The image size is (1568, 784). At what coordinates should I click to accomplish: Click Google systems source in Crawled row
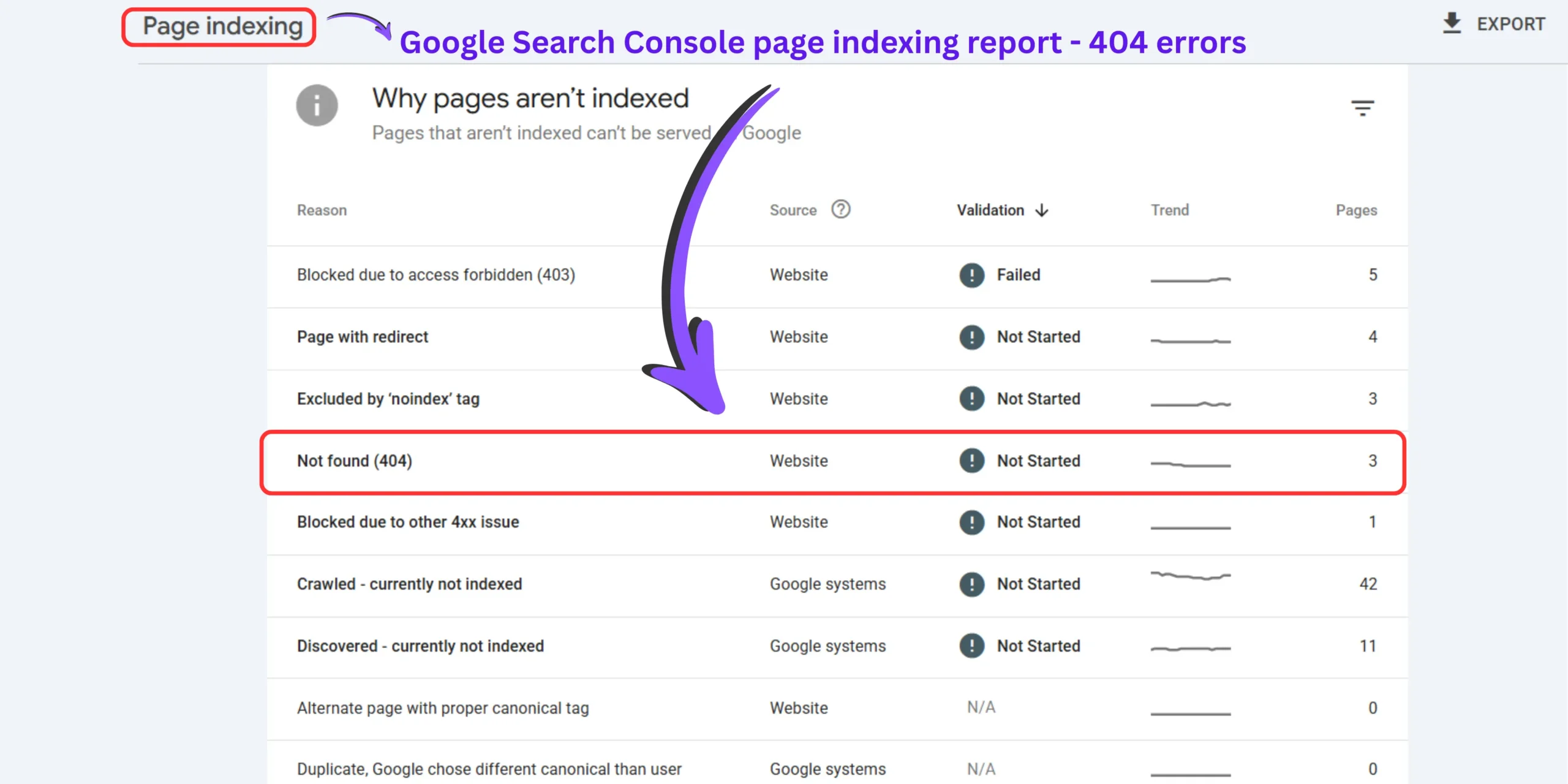coord(827,584)
